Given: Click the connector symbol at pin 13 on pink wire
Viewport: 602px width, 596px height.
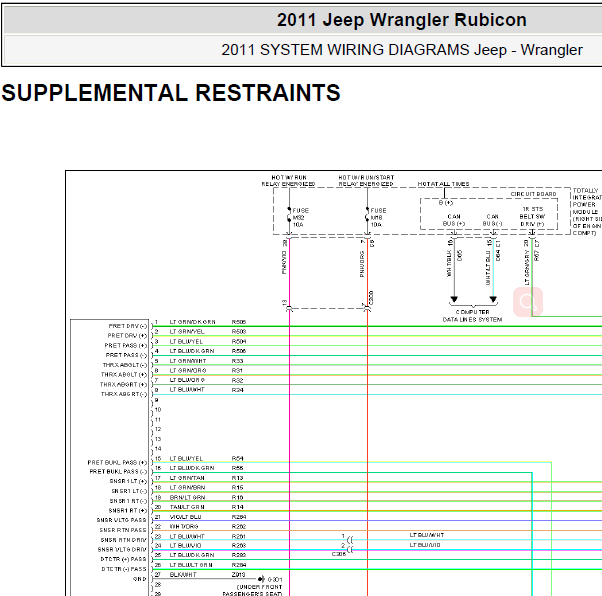Looking at the screenshot, I should [x=289, y=308].
